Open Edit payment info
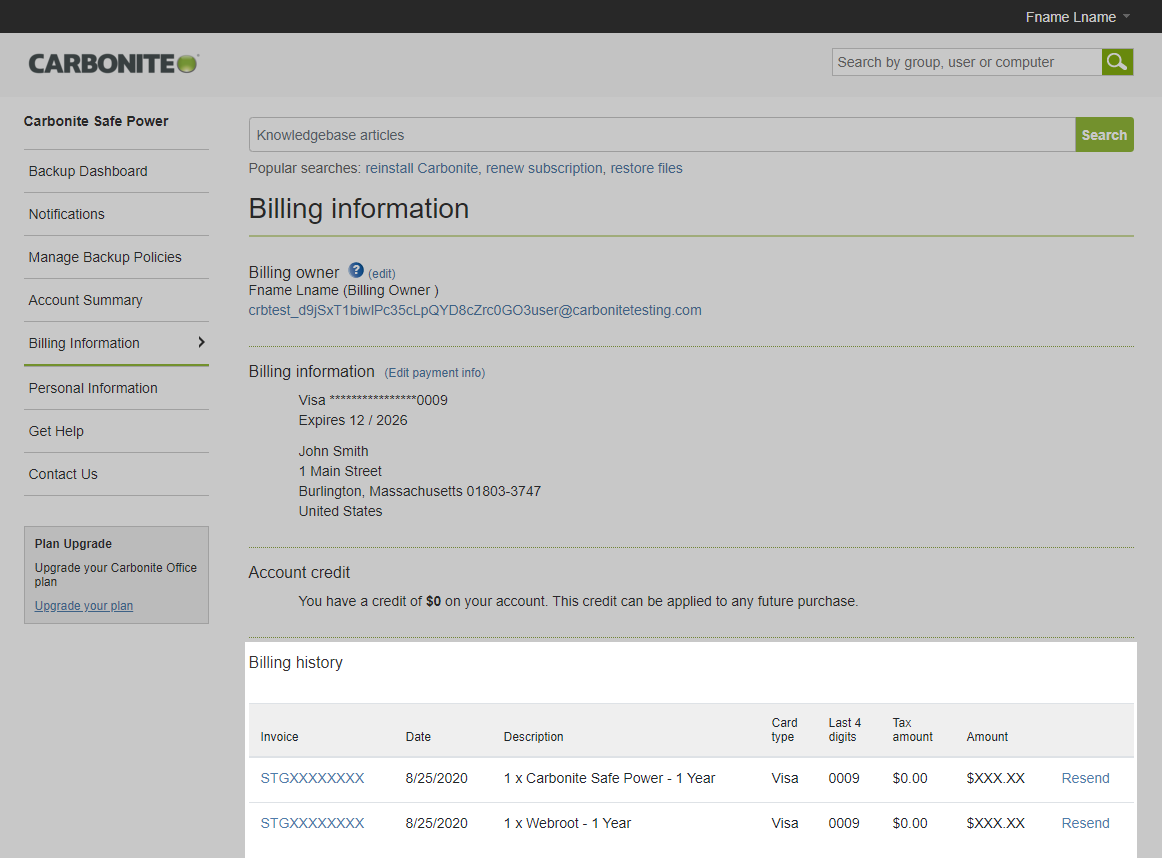This screenshot has width=1162, height=858. pyautogui.click(x=434, y=372)
